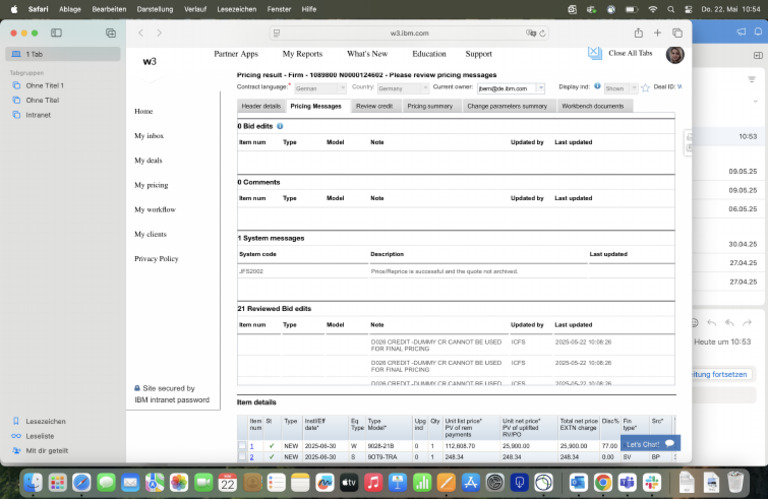Open Slack from the Dock
The image size is (768, 499).
click(652, 483)
